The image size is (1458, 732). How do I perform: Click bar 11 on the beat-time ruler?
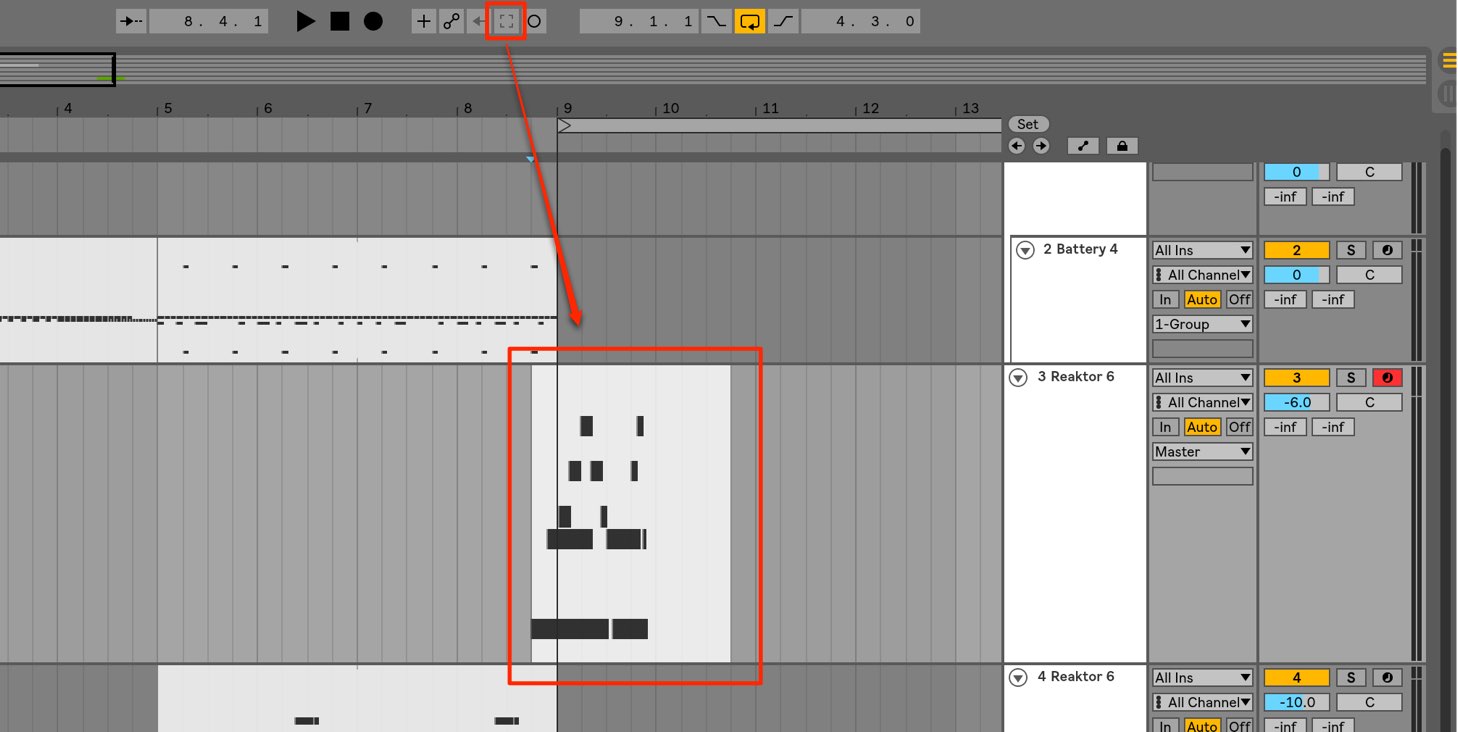[770, 108]
